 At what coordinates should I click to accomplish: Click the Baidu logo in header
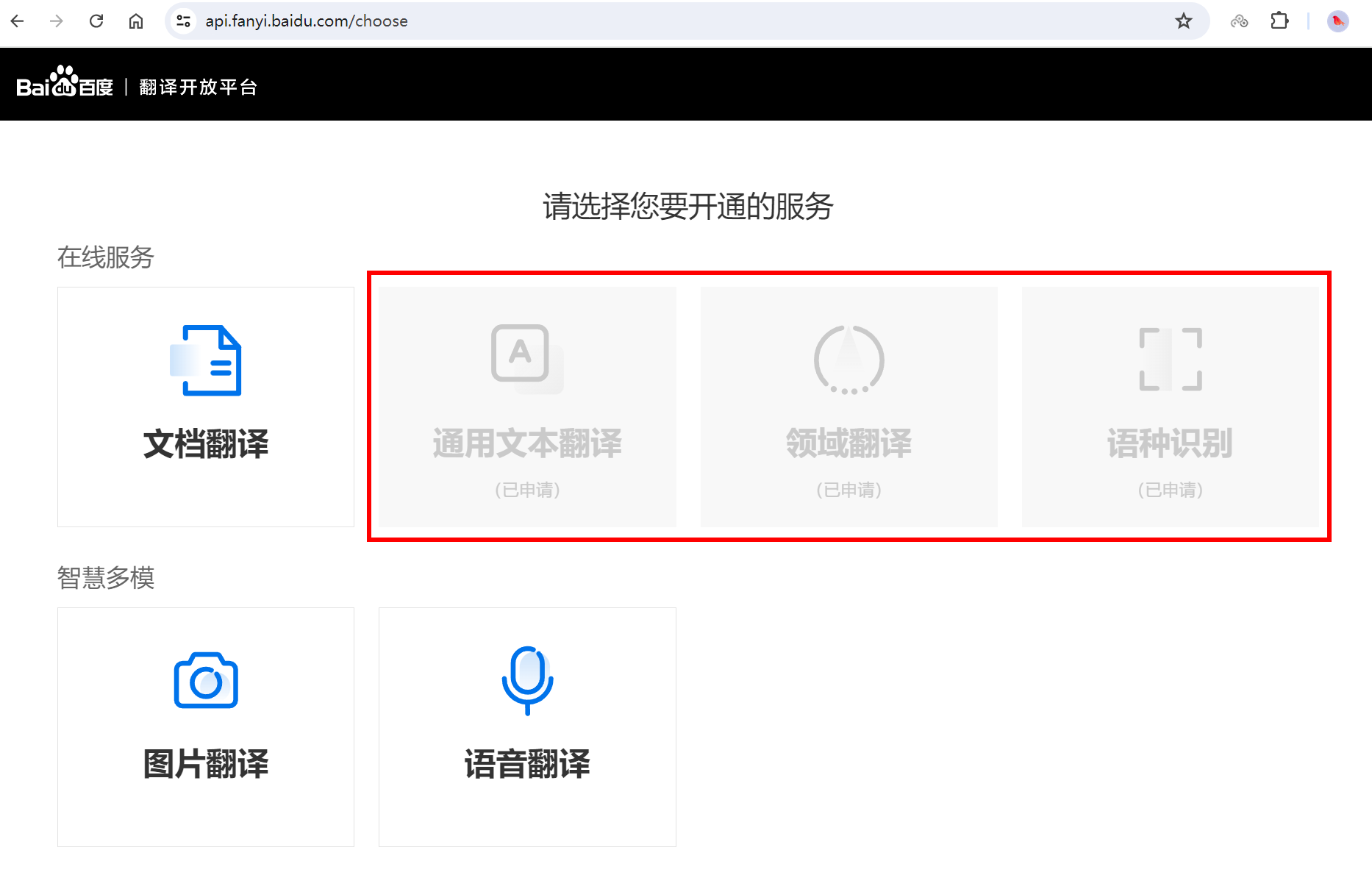[x=65, y=82]
